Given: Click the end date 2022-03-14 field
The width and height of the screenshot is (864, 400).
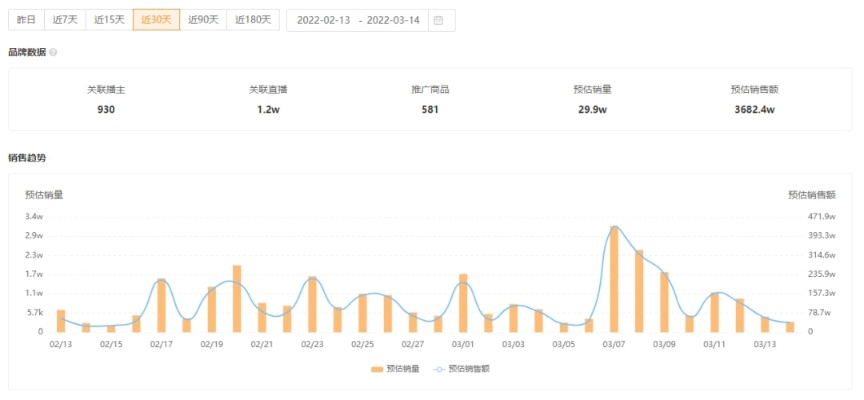Looking at the screenshot, I should point(395,20).
